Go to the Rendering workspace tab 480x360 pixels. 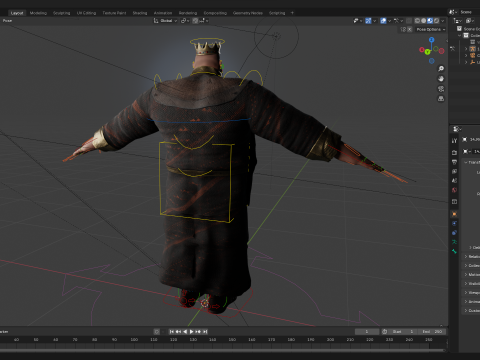coord(188,13)
